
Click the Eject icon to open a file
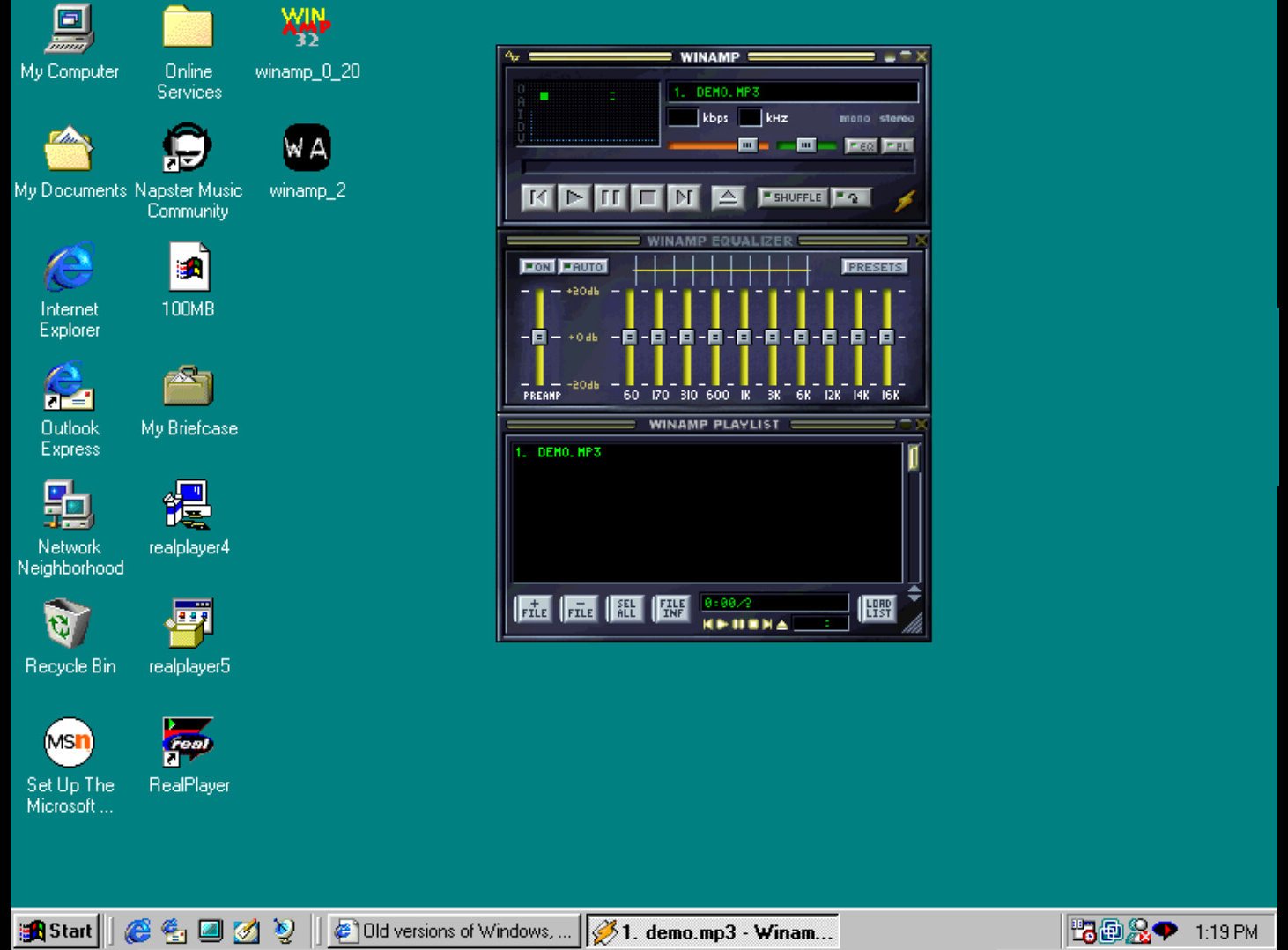click(x=727, y=197)
